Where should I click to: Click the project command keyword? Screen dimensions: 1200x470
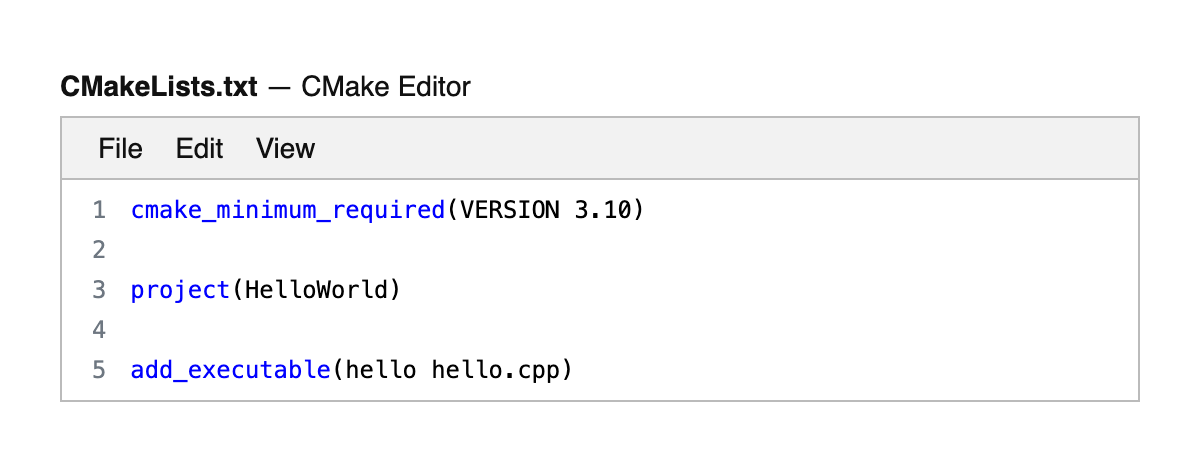(x=181, y=290)
